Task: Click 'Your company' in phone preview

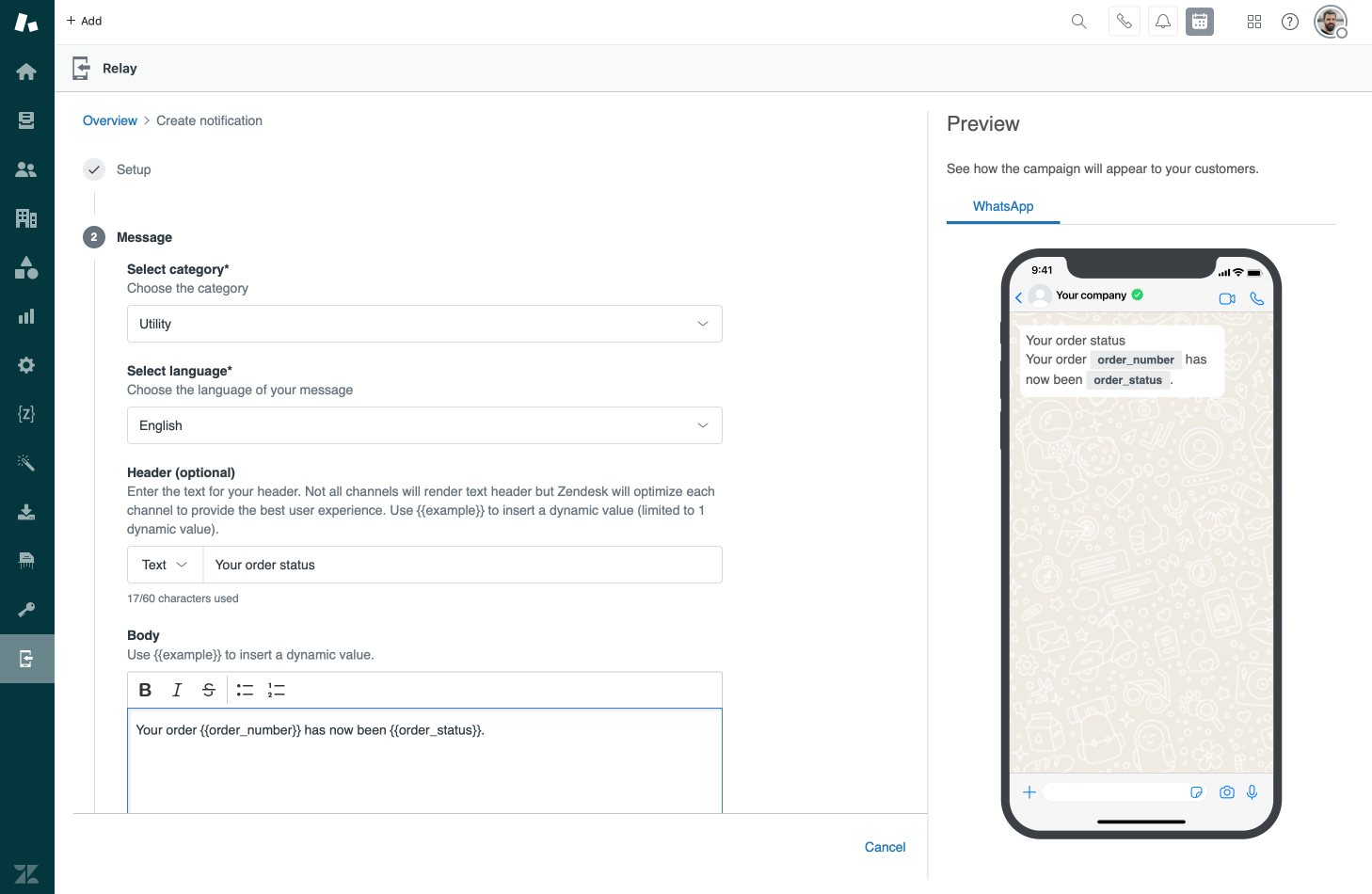Action: point(1091,295)
